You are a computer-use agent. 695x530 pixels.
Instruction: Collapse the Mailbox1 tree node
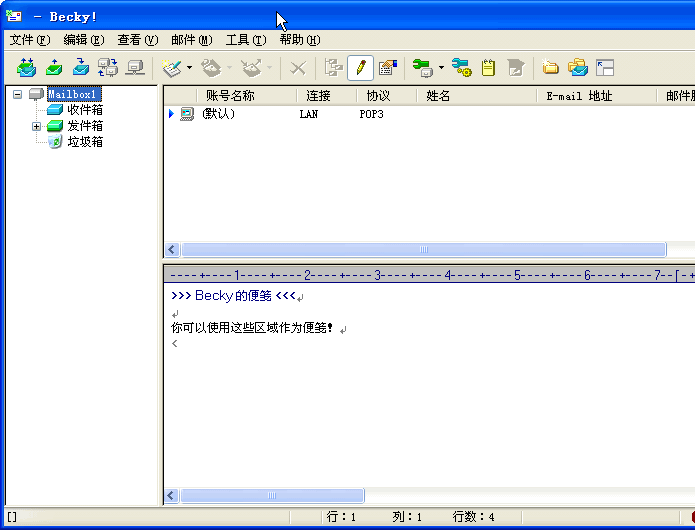click(x=18, y=95)
